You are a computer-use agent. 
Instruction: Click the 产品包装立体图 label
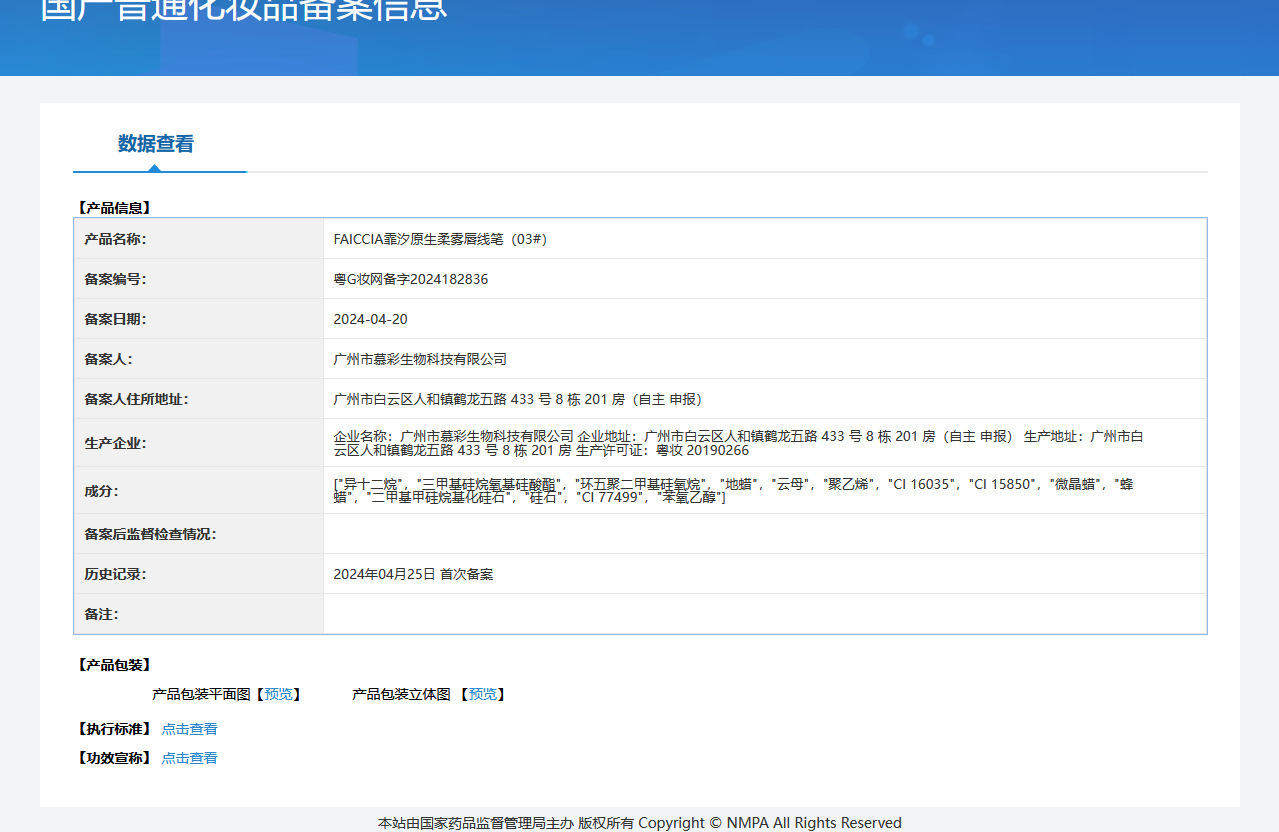401,694
